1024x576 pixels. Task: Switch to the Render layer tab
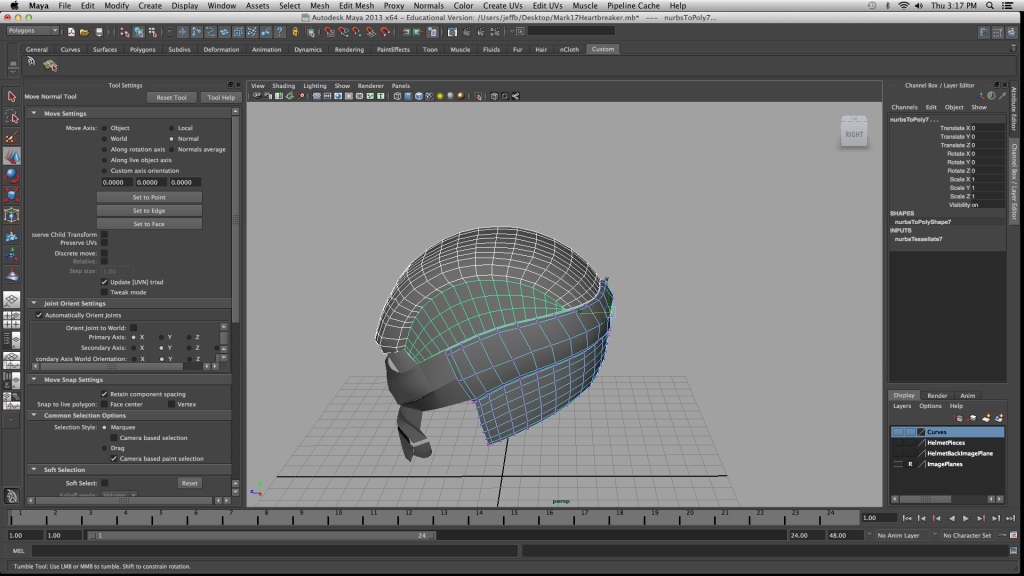tap(936, 395)
